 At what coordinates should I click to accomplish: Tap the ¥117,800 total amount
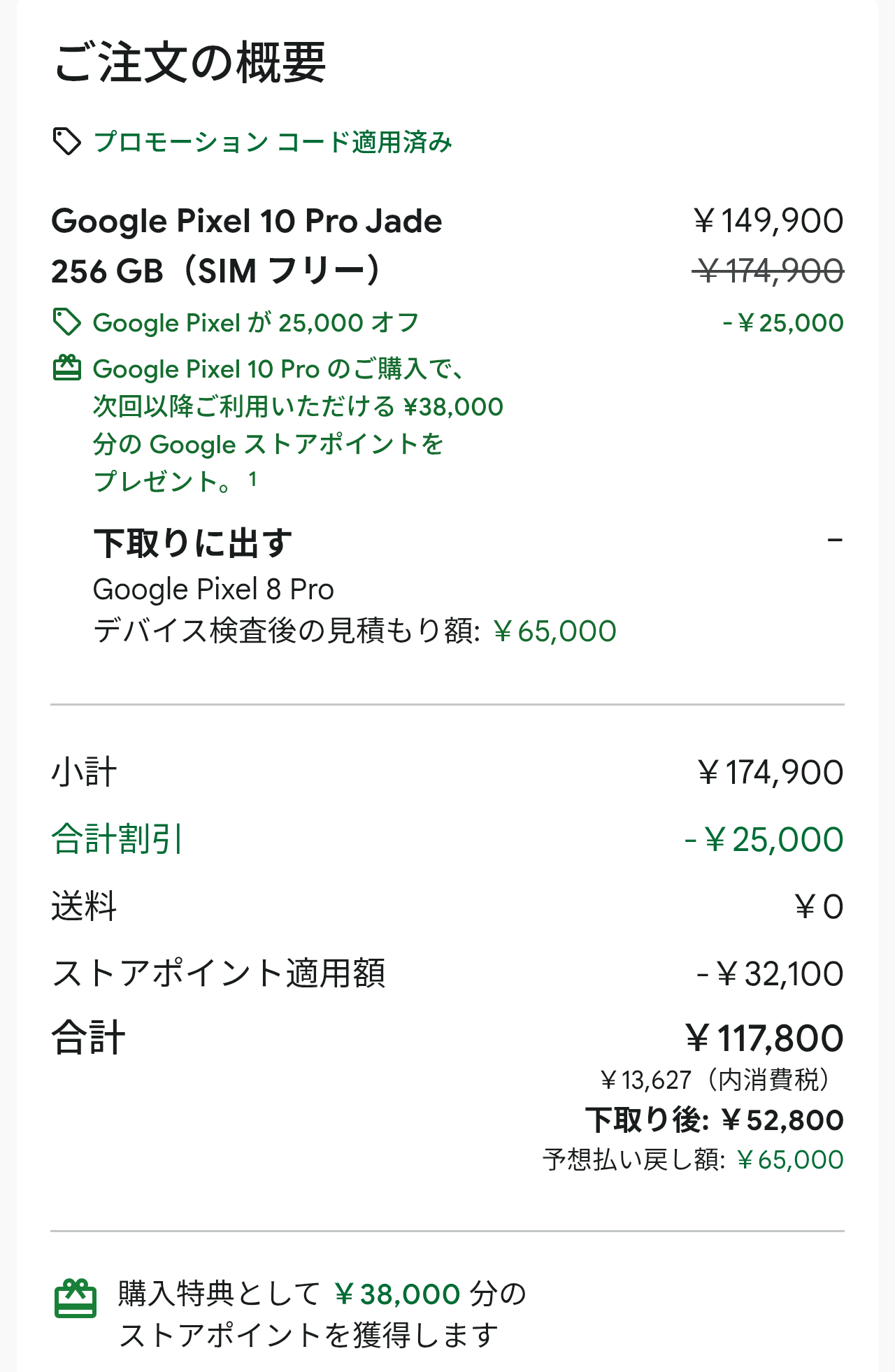(764, 1038)
